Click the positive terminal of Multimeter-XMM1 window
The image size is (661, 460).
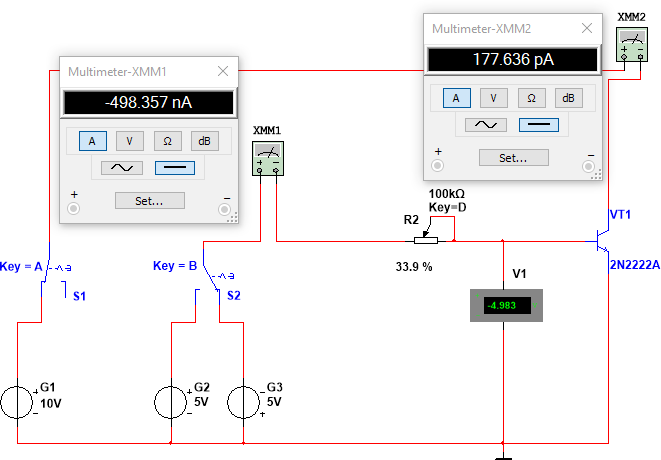(x=73, y=208)
